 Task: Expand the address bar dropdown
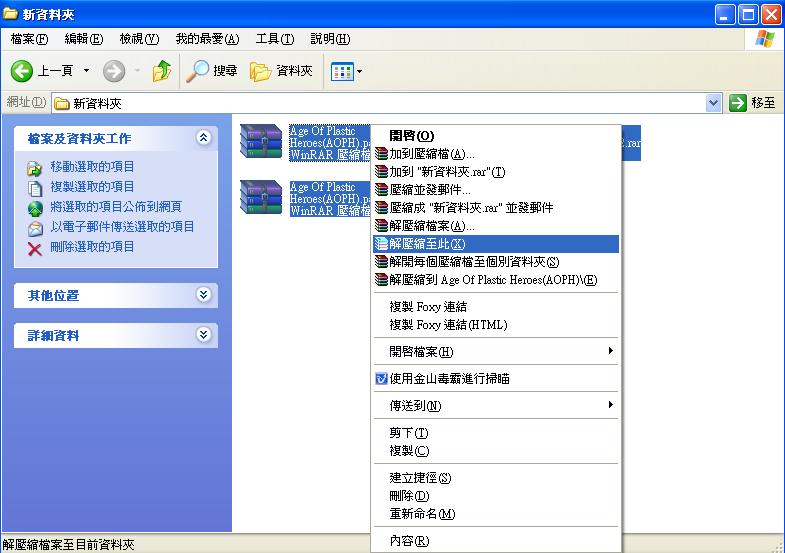(713, 103)
